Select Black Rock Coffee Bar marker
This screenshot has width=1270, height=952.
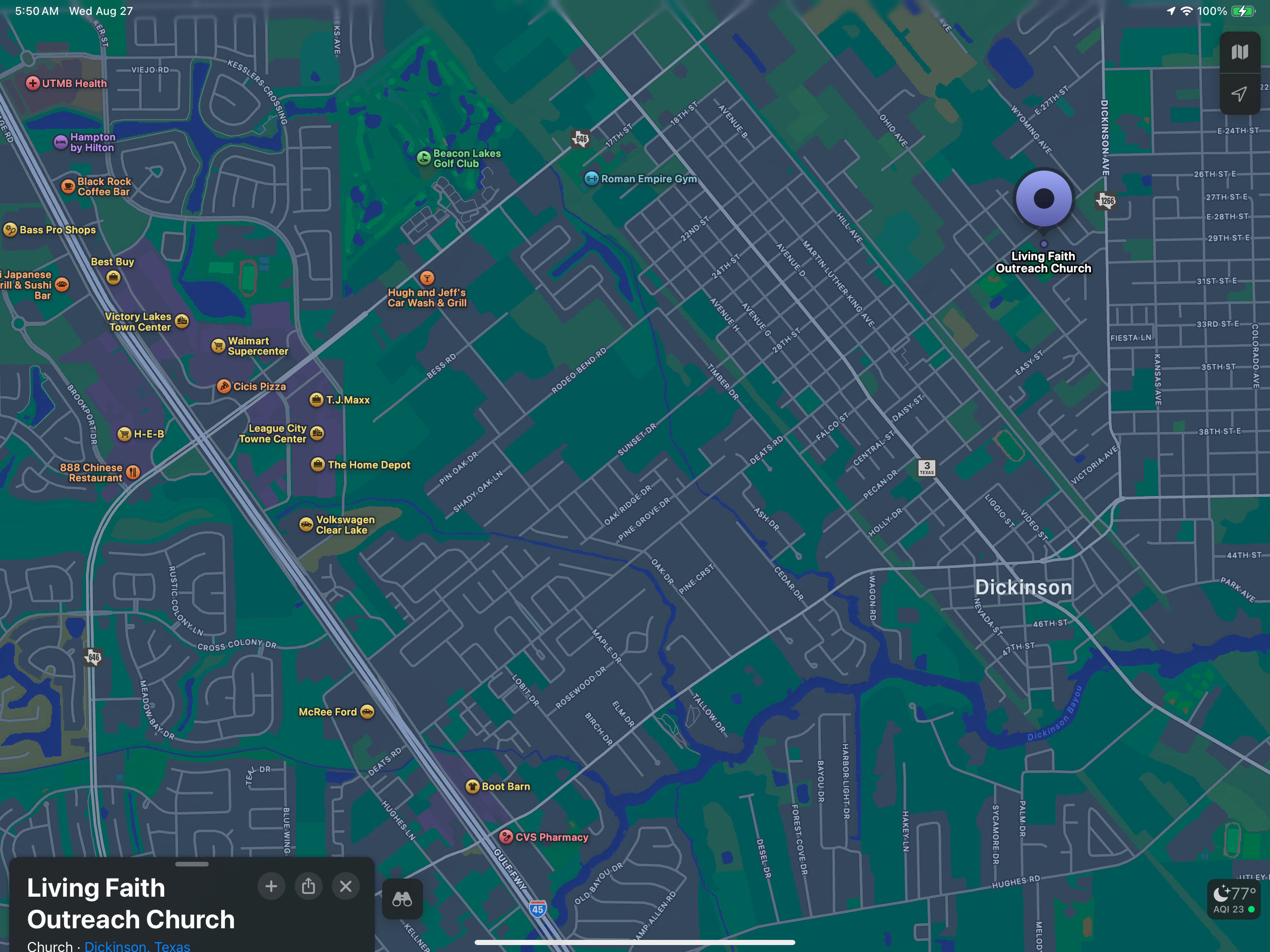(68, 186)
